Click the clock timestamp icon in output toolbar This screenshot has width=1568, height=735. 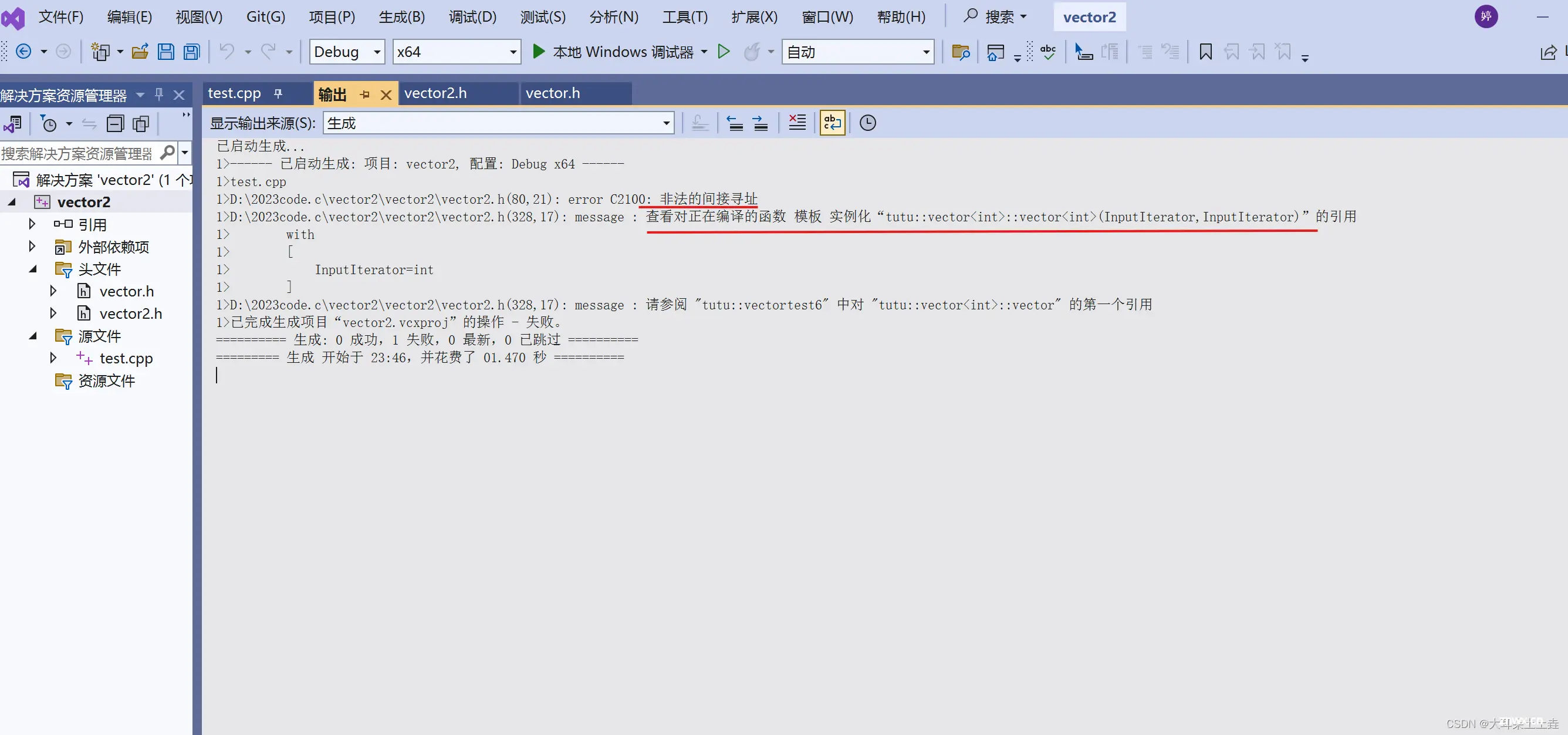pyautogui.click(x=867, y=122)
